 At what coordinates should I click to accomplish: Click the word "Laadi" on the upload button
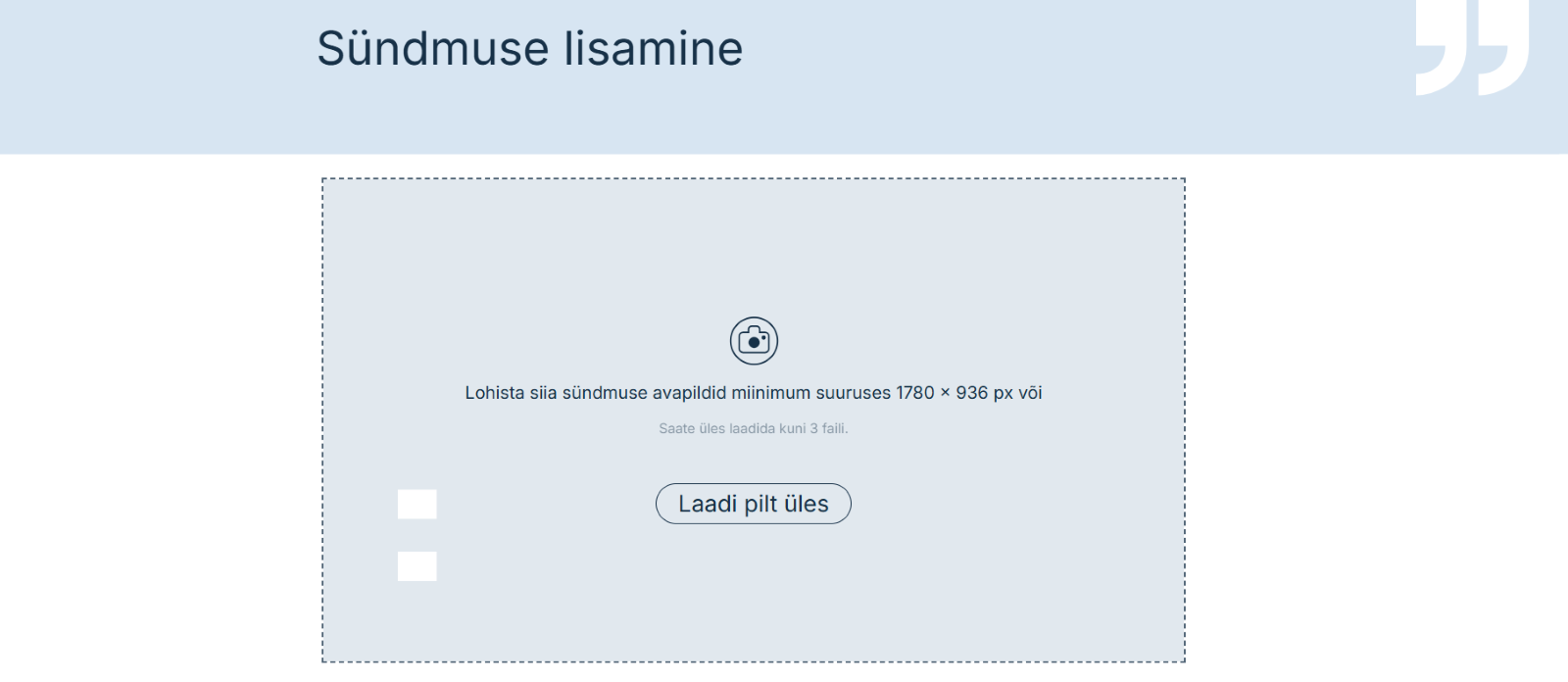tap(708, 504)
